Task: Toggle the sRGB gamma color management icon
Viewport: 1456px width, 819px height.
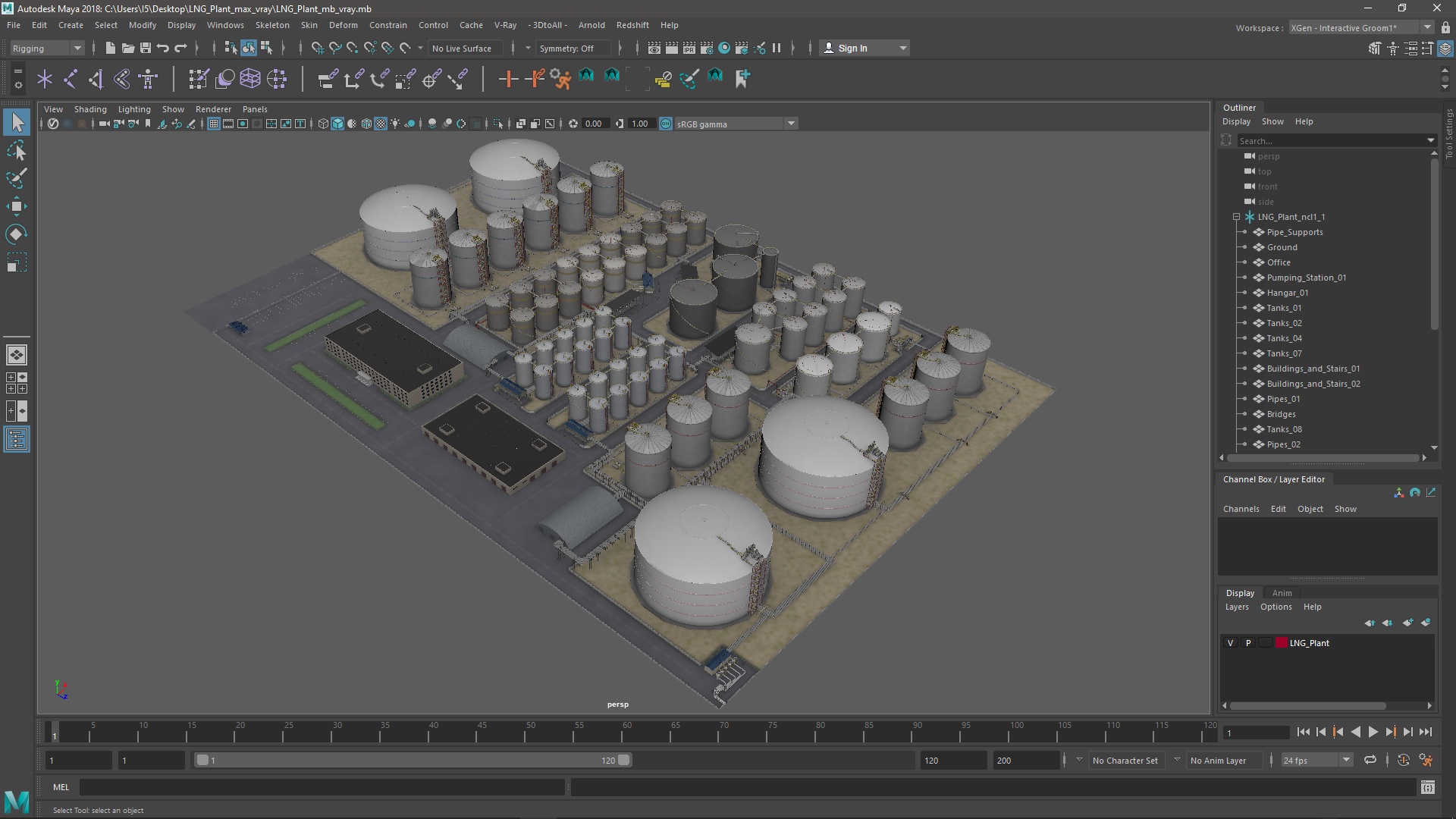Action: (x=666, y=124)
